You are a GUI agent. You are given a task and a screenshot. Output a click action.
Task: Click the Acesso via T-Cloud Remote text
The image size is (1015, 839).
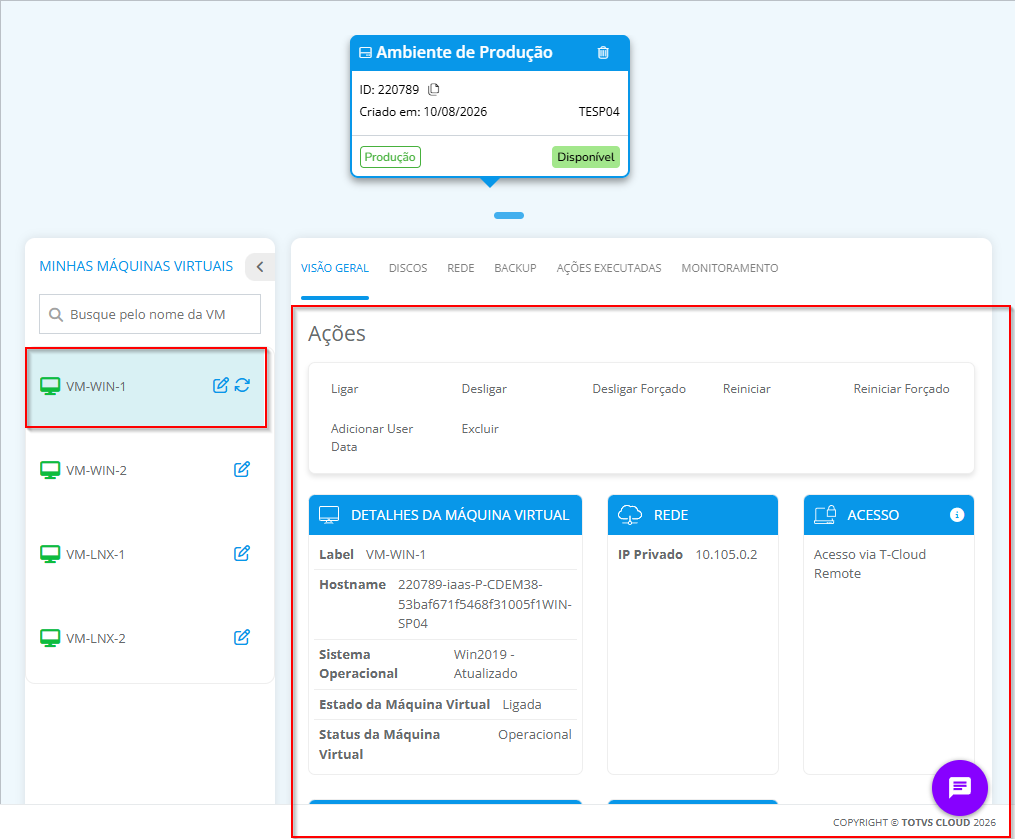(x=869, y=564)
